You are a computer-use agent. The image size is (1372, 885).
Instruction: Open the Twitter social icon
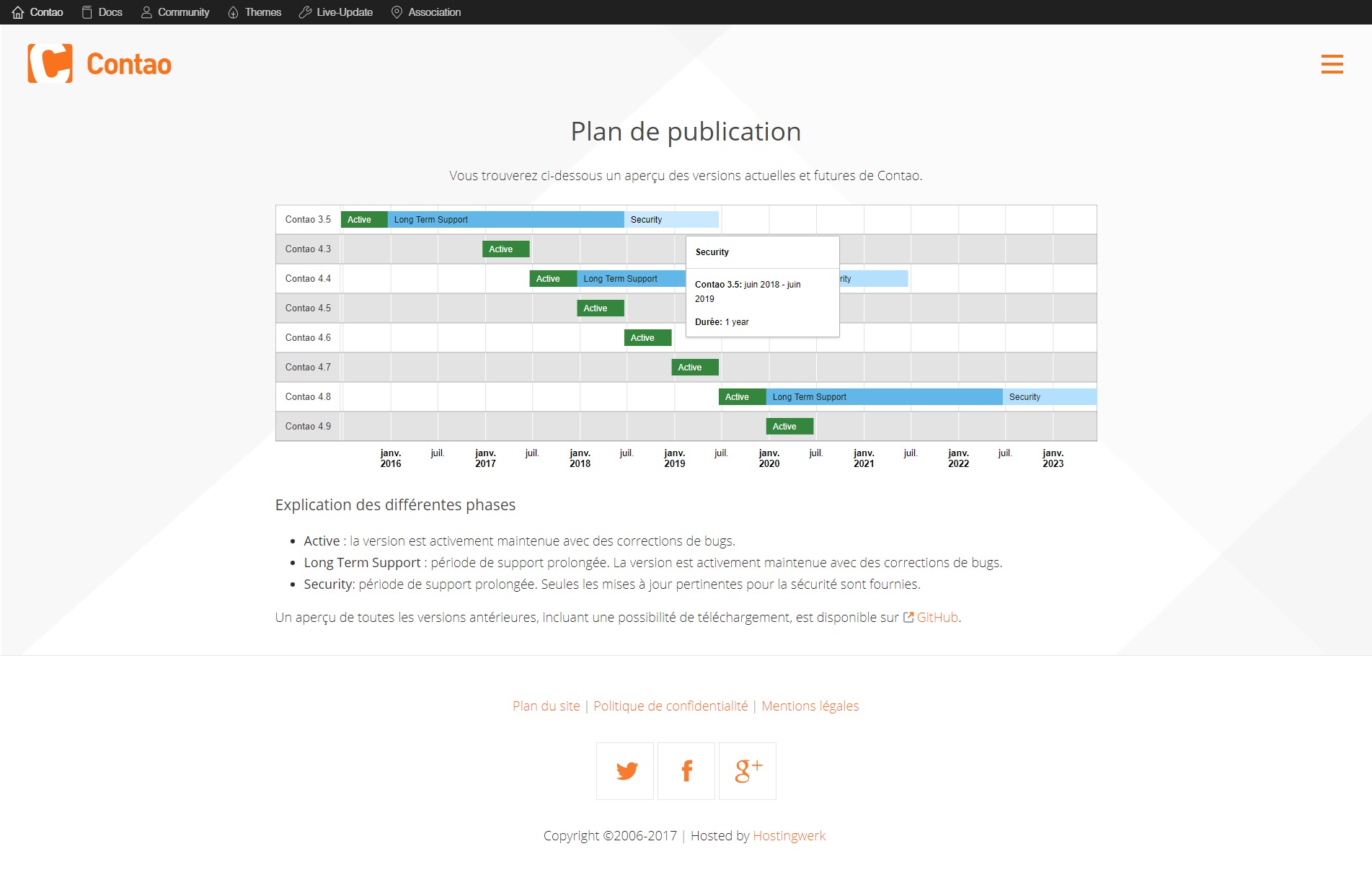(x=625, y=771)
